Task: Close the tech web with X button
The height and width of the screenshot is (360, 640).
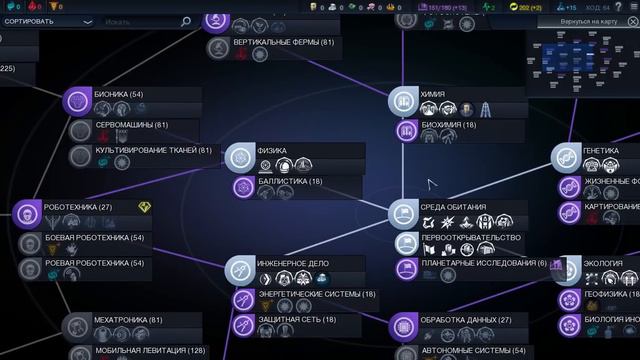Action: (x=633, y=22)
